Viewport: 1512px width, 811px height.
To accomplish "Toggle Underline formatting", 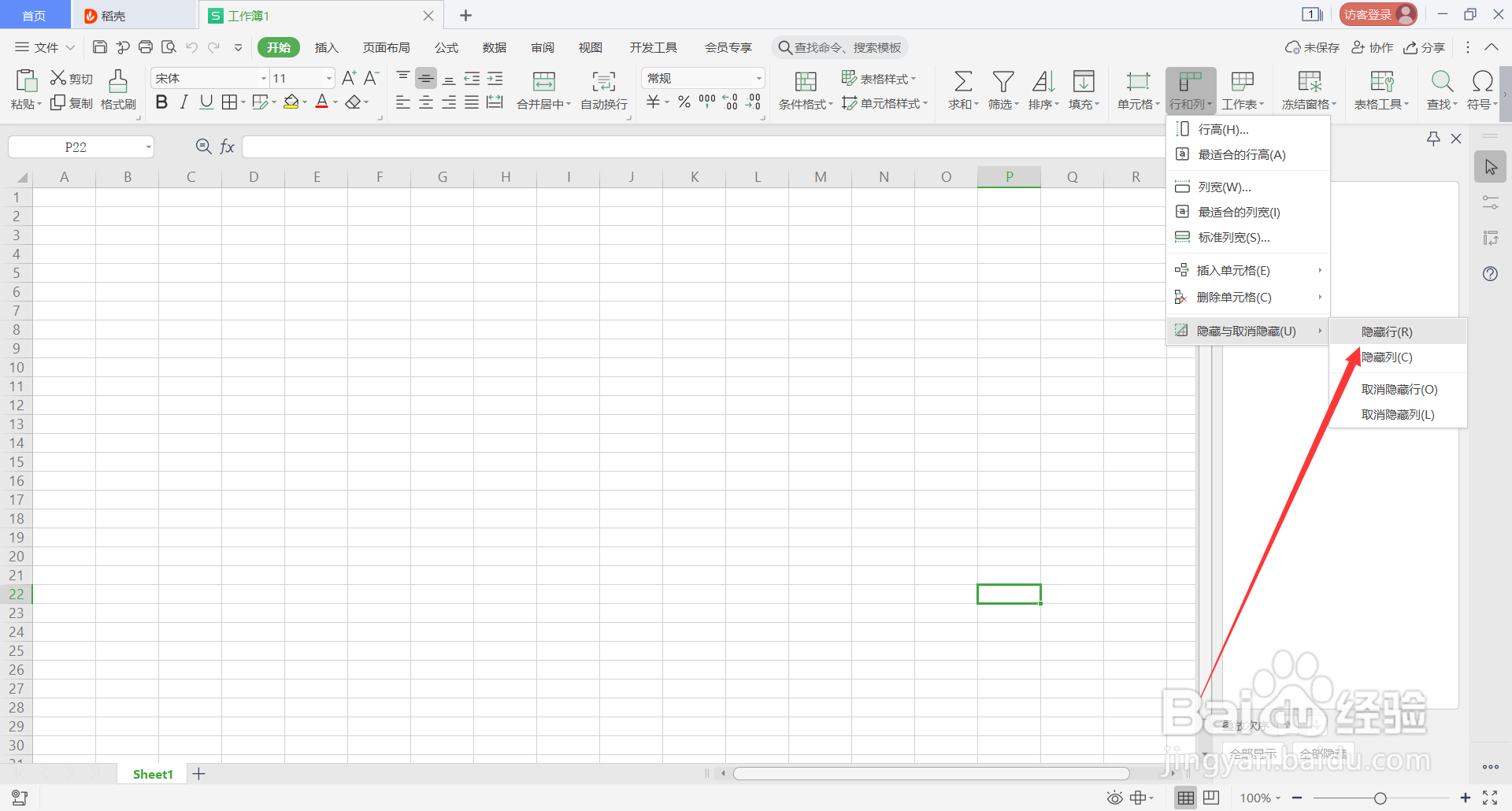I will tap(206, 102).
